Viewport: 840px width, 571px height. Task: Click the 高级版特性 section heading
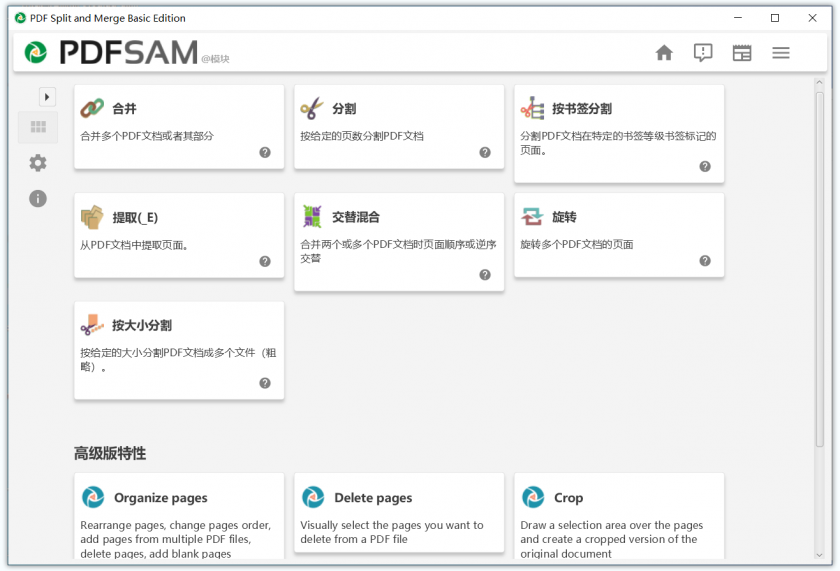click(x=110, y=453)
